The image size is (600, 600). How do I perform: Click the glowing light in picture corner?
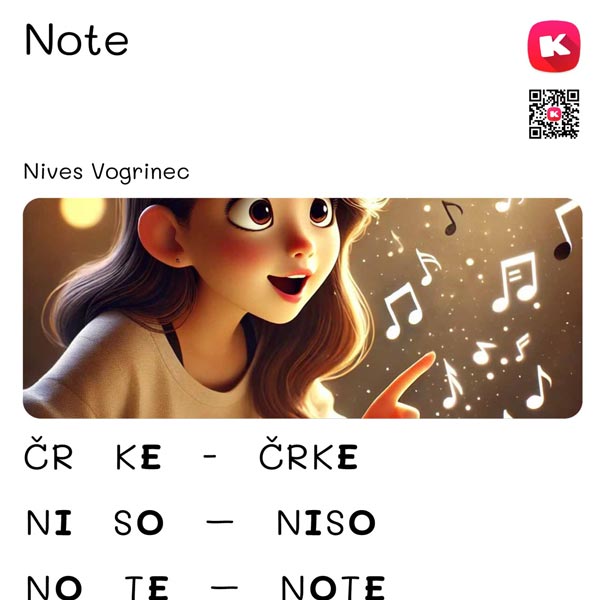pyautogui.click(x=82, y=212)
